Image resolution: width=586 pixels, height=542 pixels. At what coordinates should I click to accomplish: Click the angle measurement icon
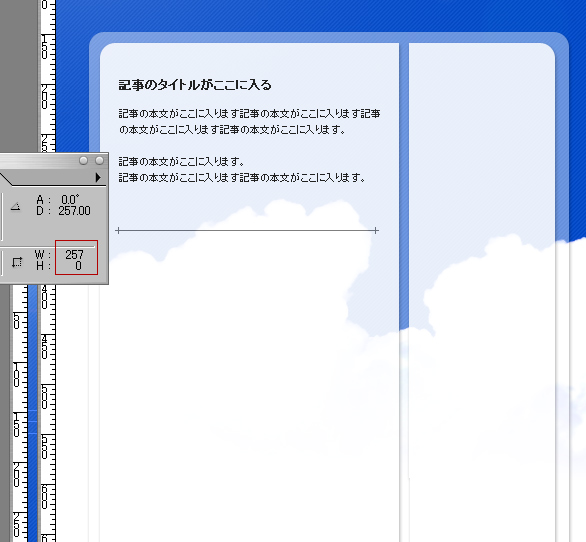(15, 206)
